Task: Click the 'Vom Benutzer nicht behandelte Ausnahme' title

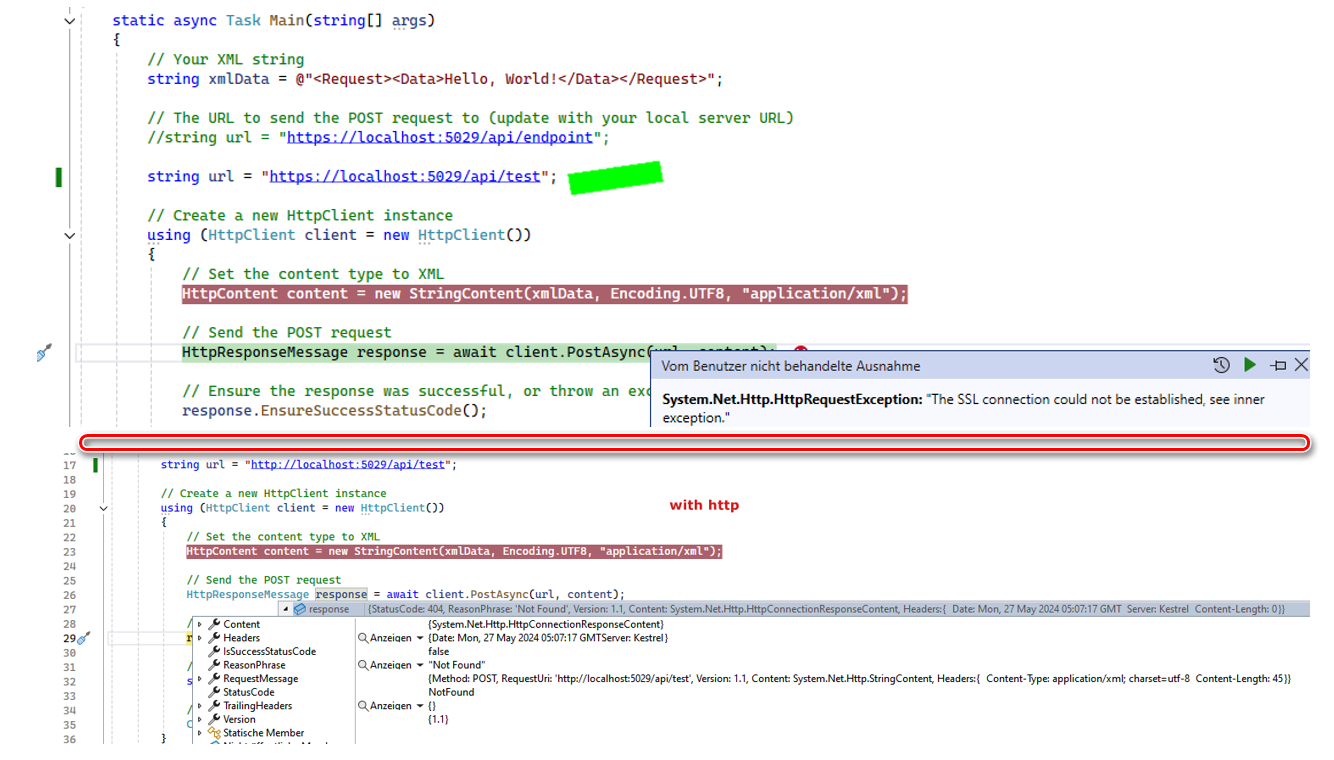Action: point(790,366)
